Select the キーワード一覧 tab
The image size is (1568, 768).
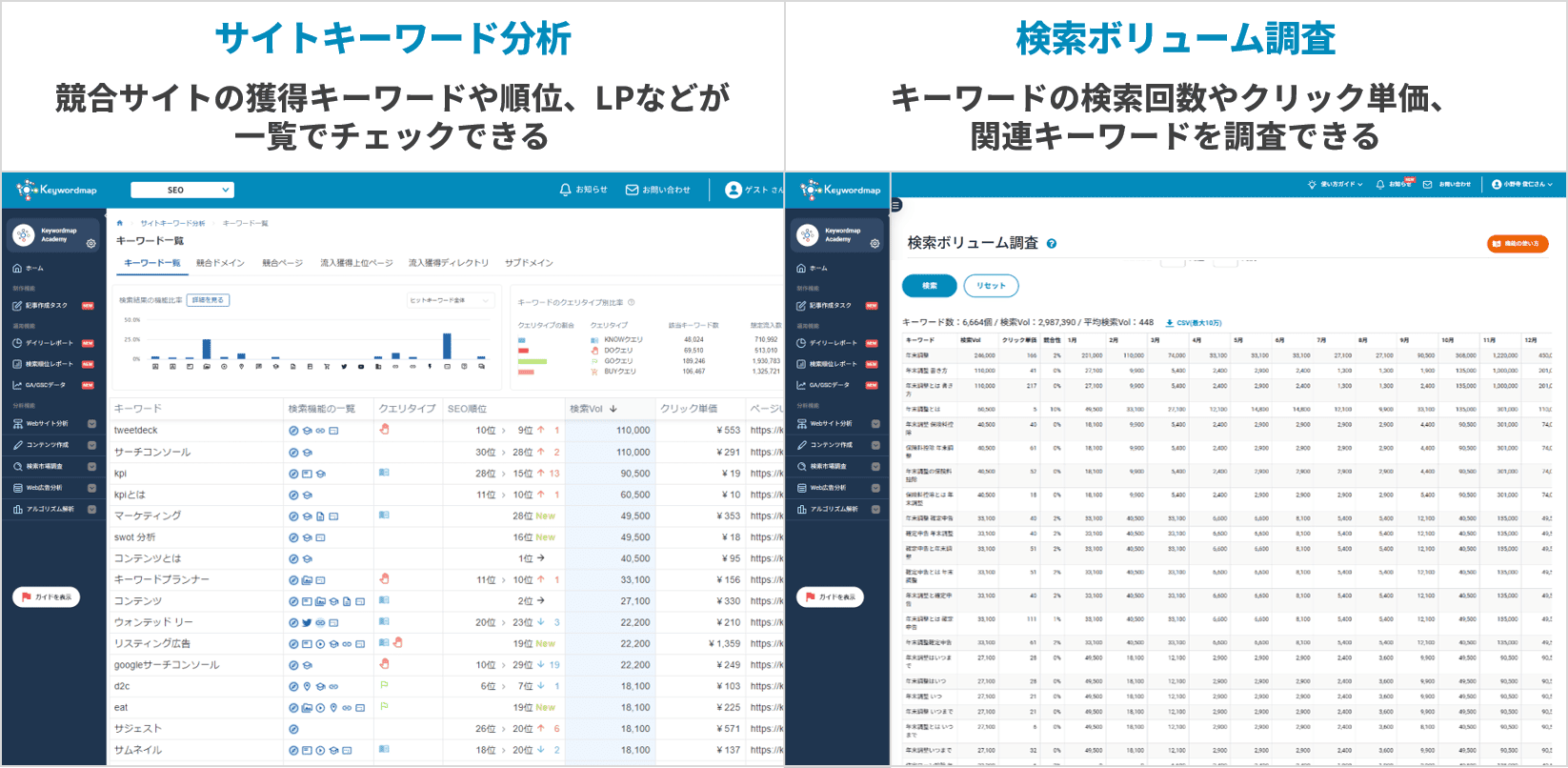click(x=152, y=263)
